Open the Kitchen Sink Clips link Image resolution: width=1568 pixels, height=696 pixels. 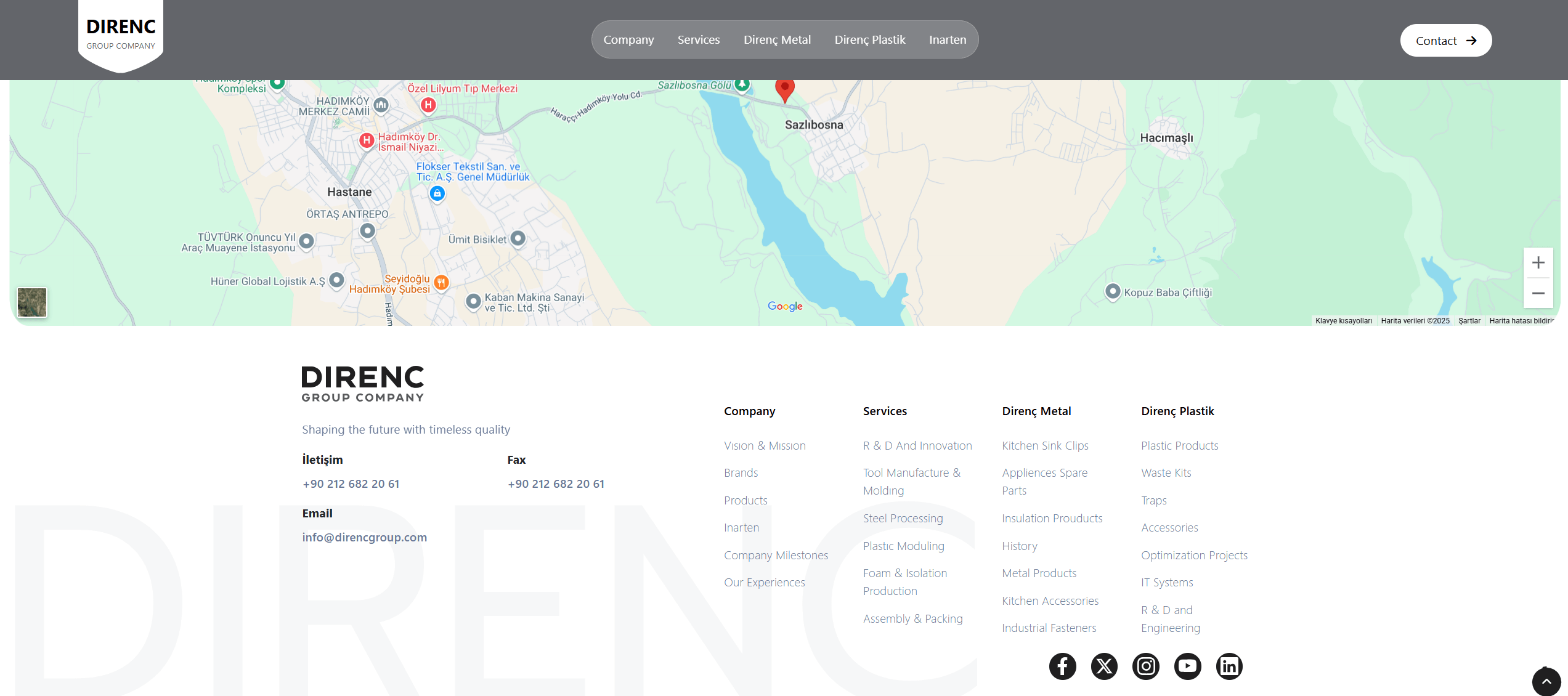pos(1045,445)
